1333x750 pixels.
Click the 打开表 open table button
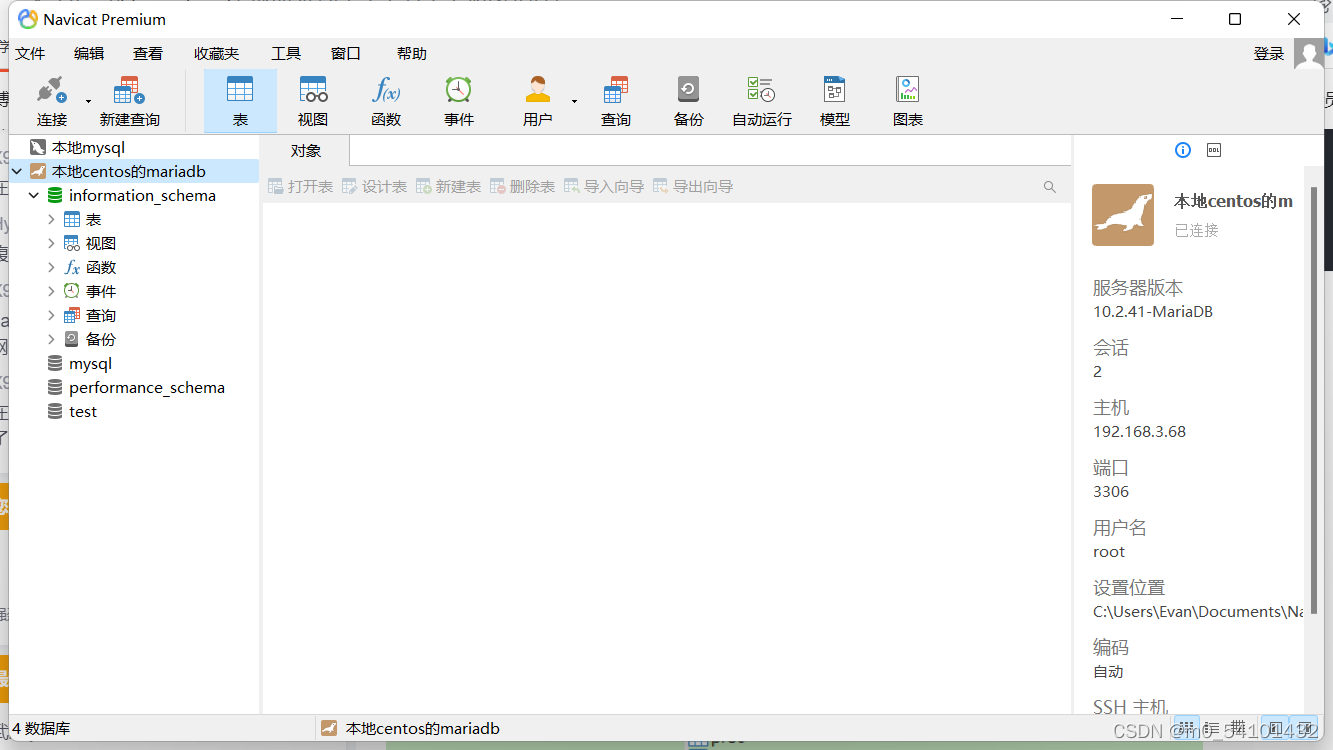click(x=301, y=187)
